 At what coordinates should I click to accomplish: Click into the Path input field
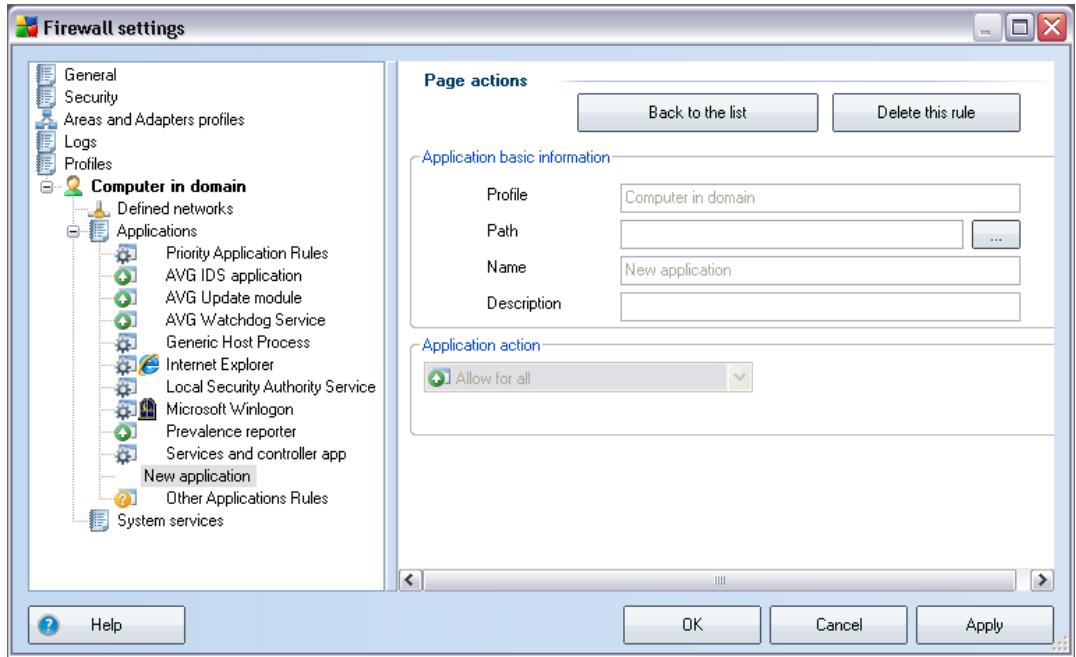click(x=792, y=235)
